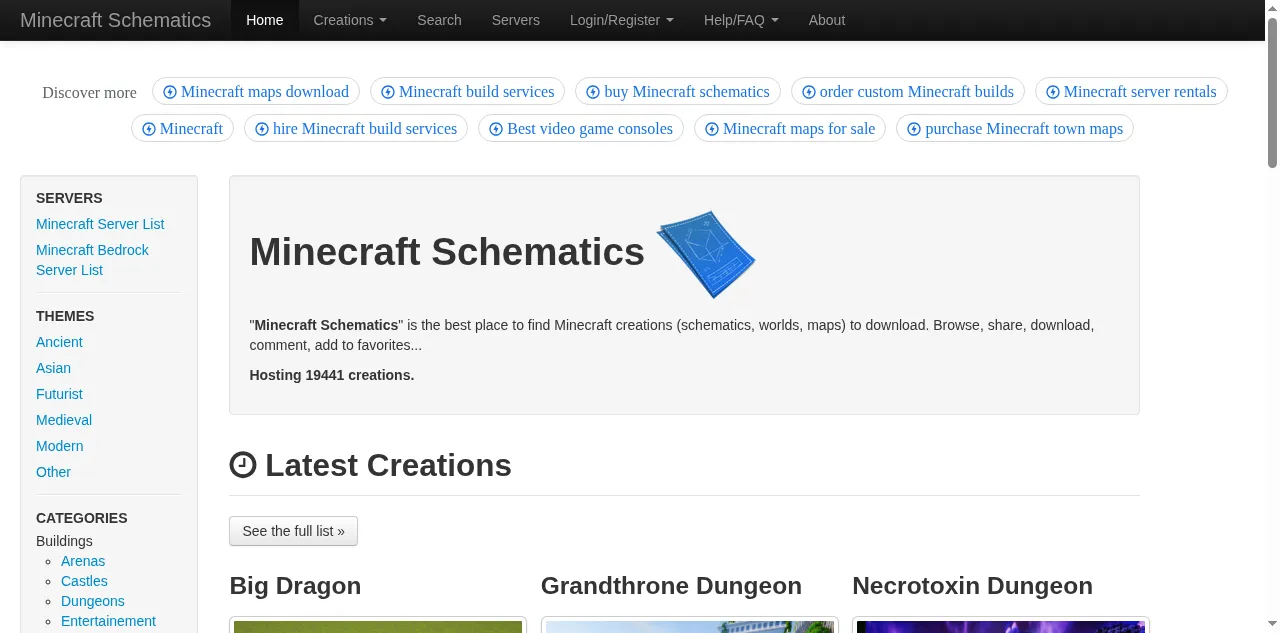Open the Minecraft maps for sale suggestion

tap(790, 129)
